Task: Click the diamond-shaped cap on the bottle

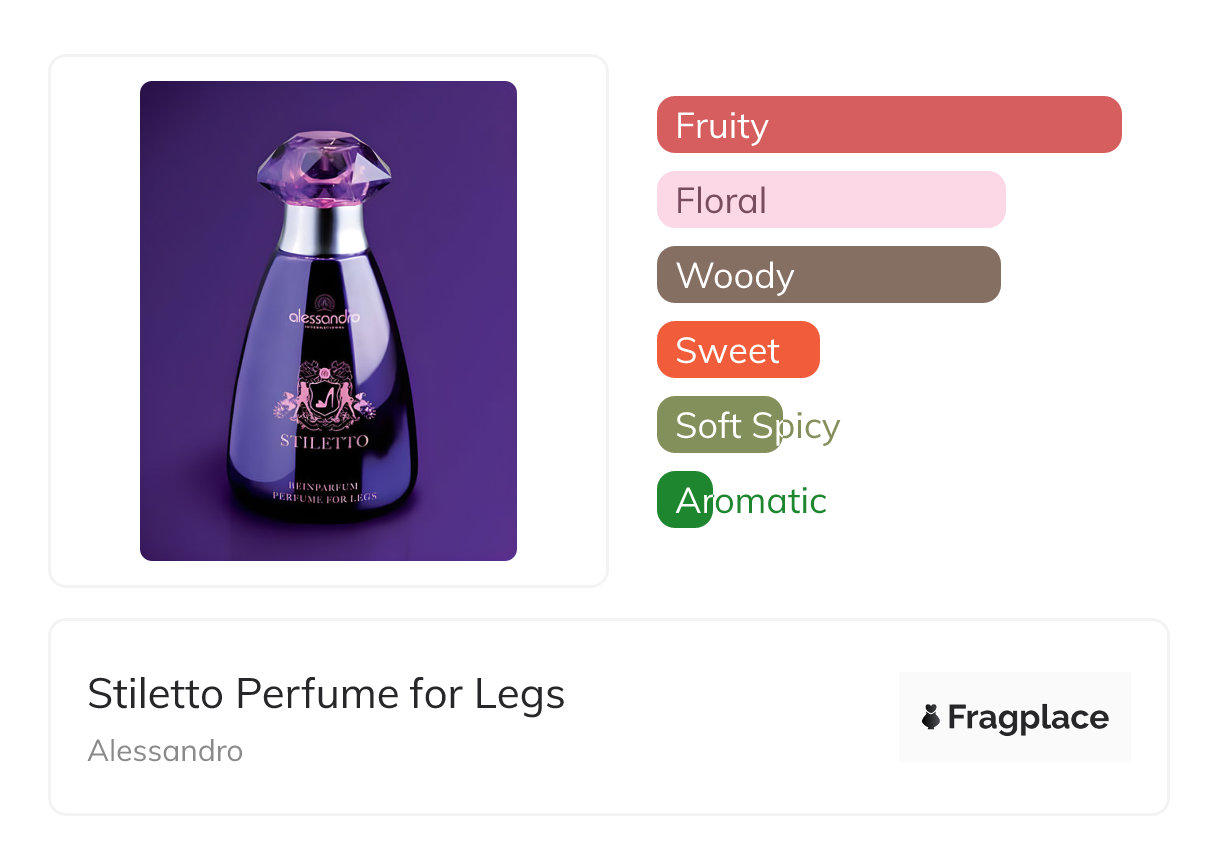Action: [322, 167]
